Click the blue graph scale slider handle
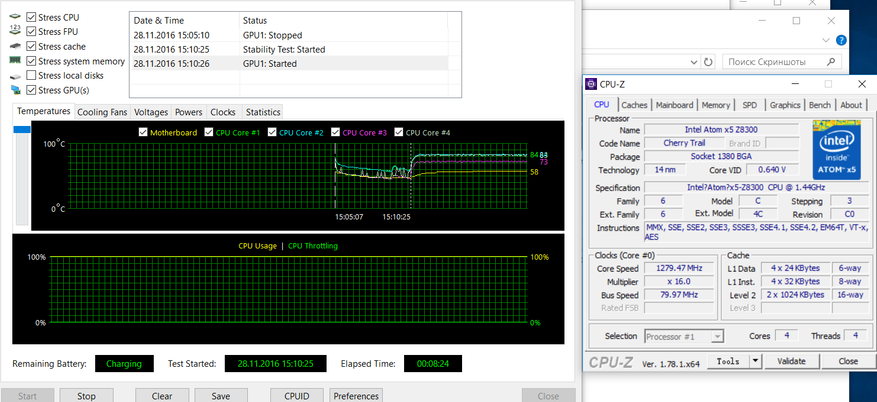The height and width of the screenshot is (402, 877). click(x=22, y=130)
